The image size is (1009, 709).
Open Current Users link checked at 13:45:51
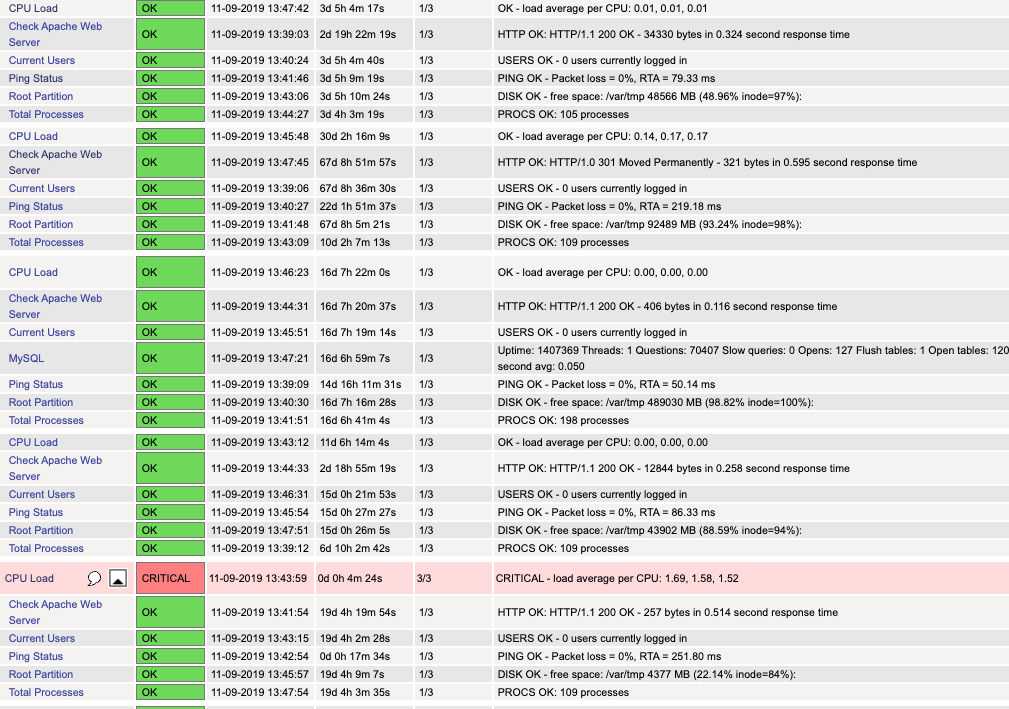(x=42, y=332)
